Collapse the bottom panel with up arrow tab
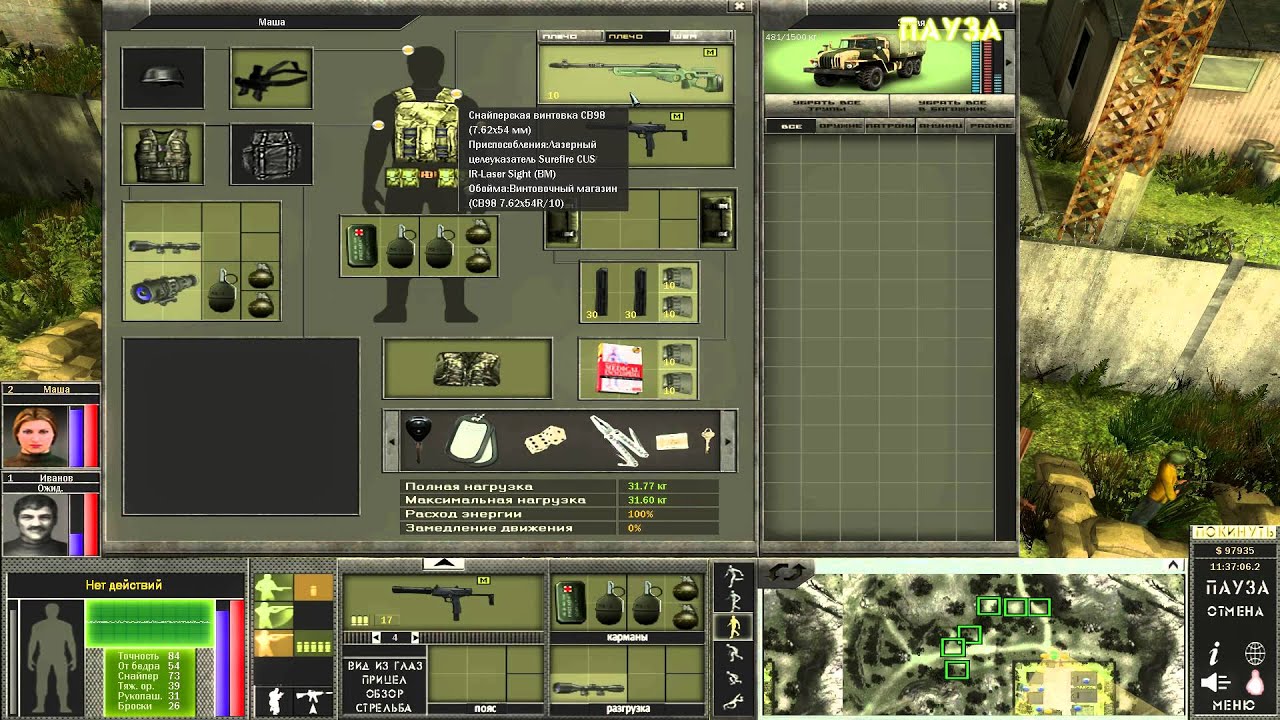The width and height of the screenshot is (1280, 720). coord(444,564)
